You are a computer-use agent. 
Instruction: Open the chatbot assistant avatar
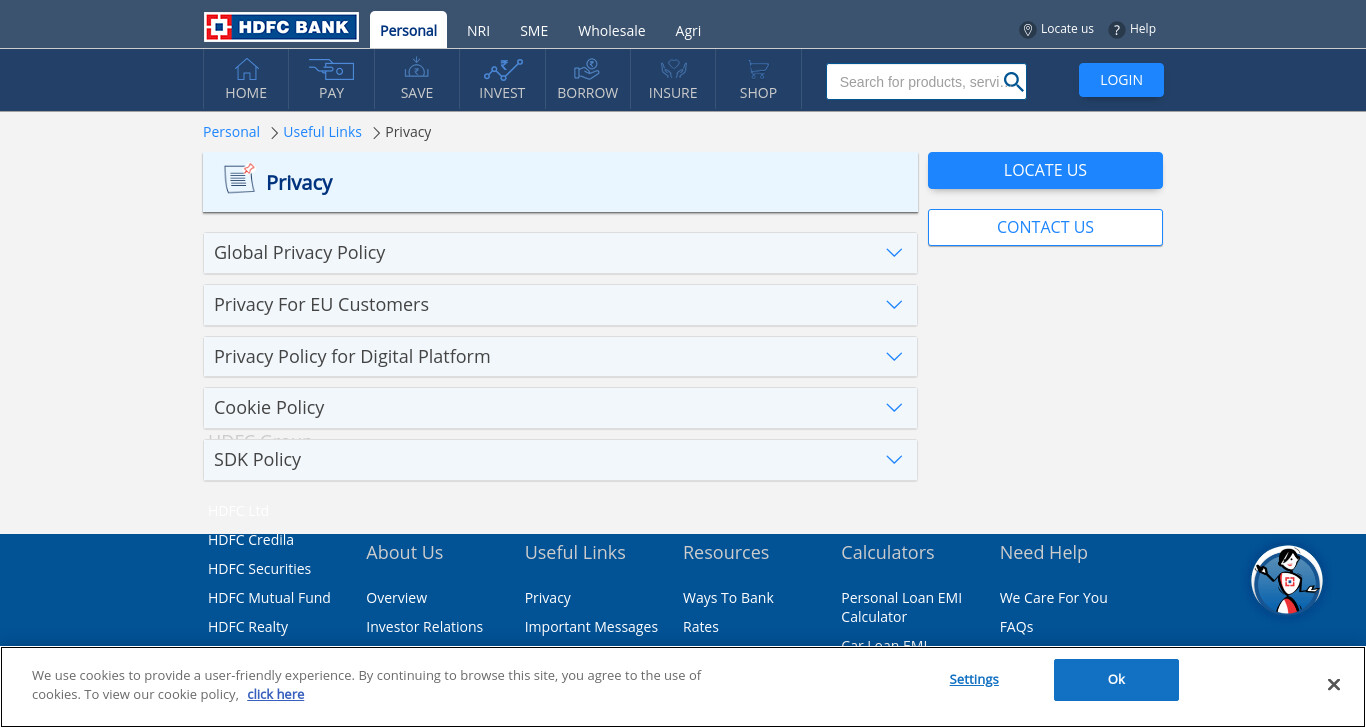point(1287,581)
